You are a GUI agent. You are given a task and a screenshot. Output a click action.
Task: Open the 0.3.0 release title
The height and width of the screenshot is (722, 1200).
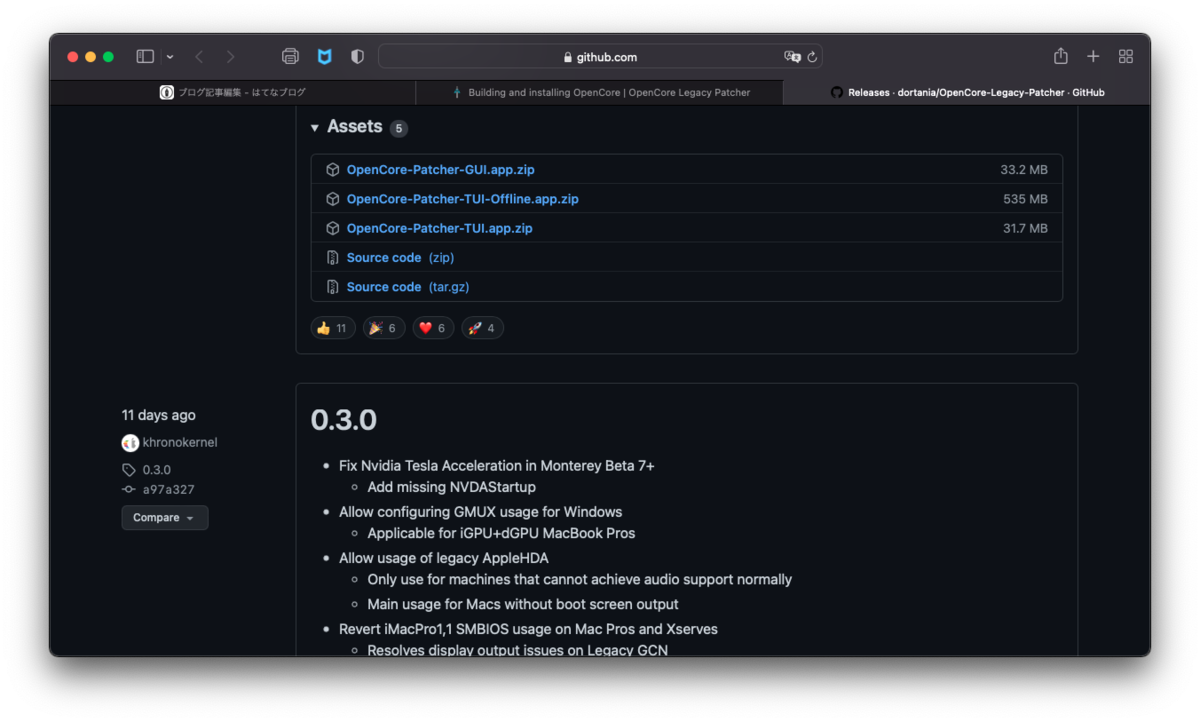344,420
